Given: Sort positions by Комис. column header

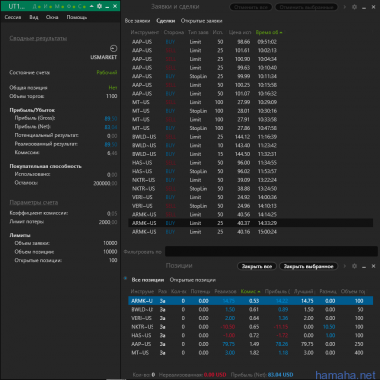Looking at the screenshot, I should click(x=250, y=291).
